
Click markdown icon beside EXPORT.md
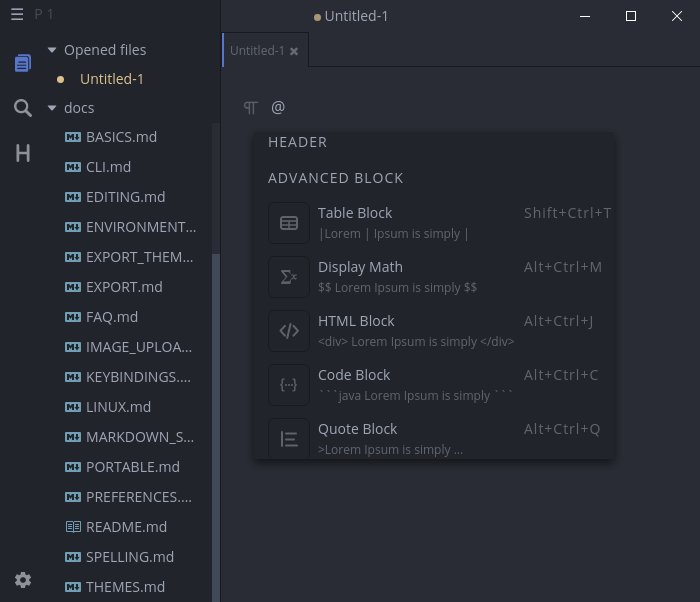(73, 287)
